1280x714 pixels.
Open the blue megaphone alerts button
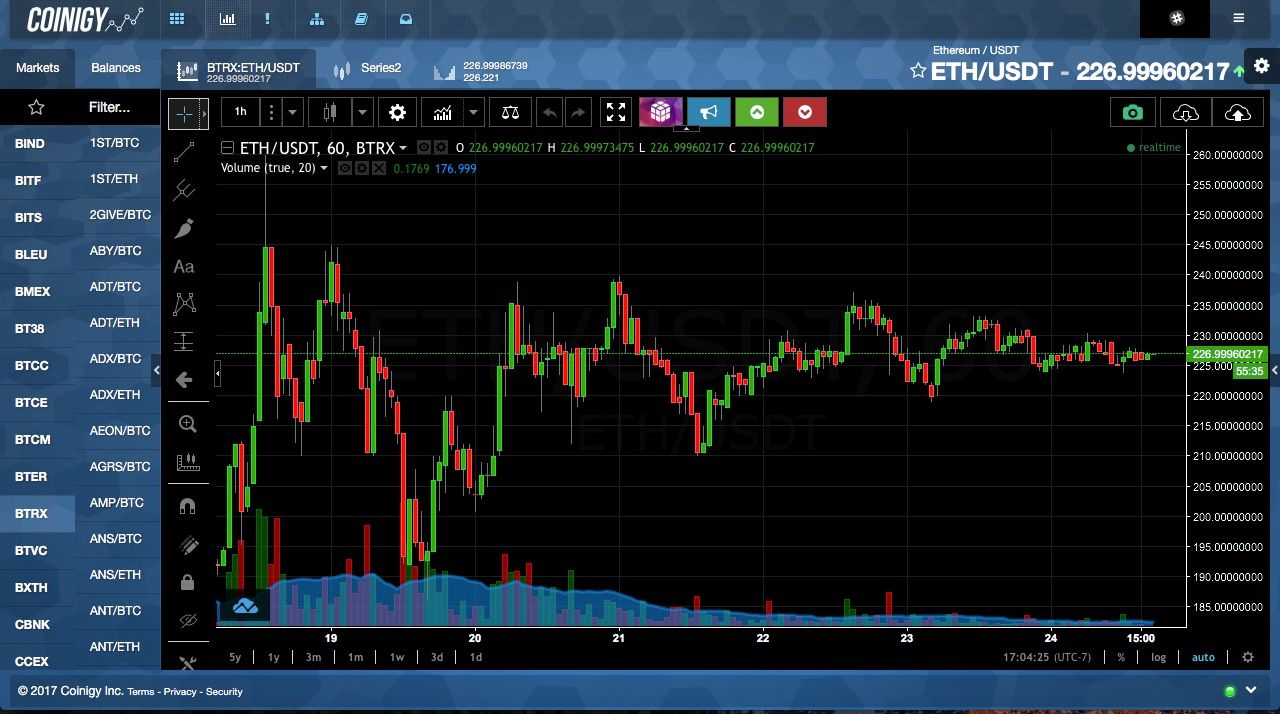pos(709,112)
